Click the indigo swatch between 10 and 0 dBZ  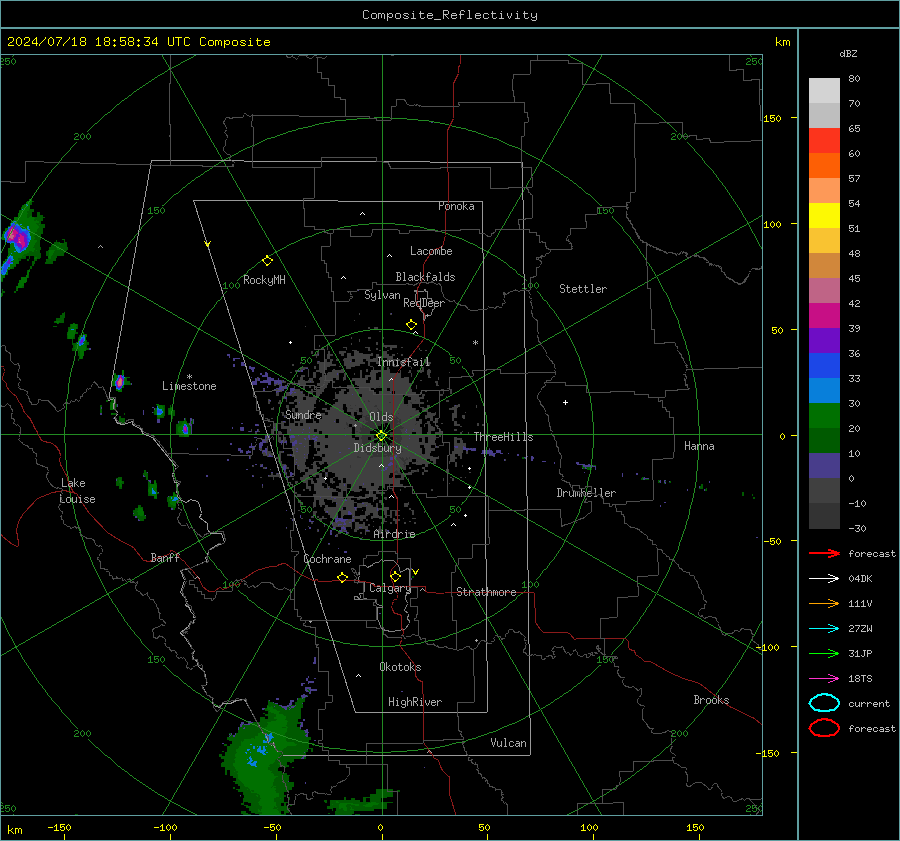824,466
